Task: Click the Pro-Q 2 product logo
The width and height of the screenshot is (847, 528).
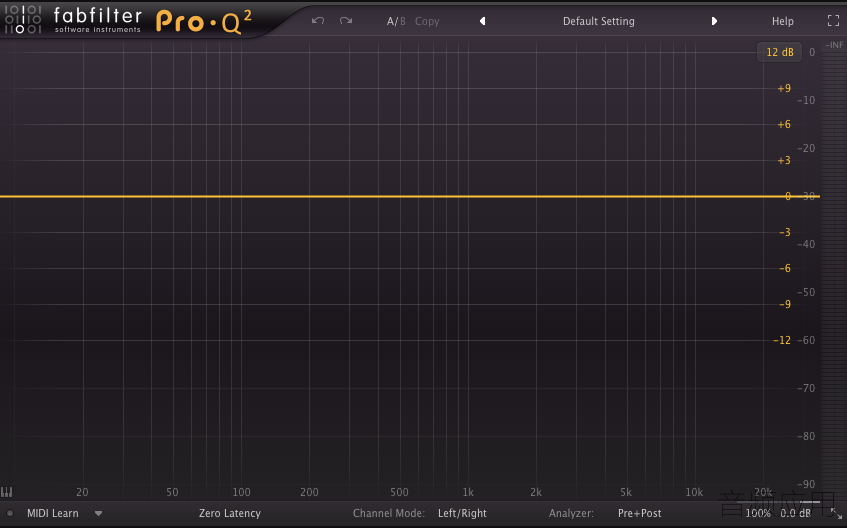Action: (x=204, y=22)
